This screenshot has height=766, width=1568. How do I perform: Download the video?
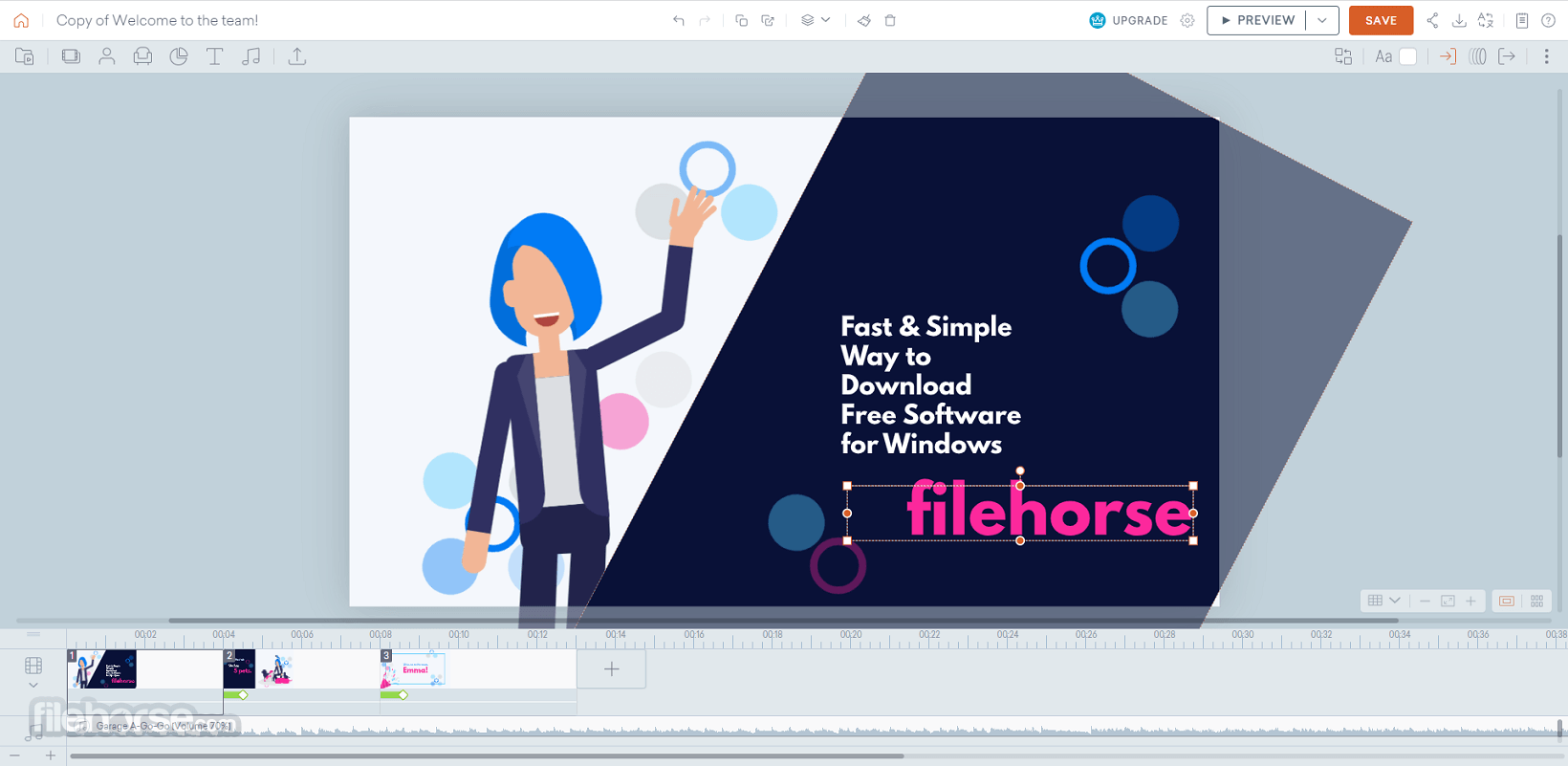click(1459, 20)
